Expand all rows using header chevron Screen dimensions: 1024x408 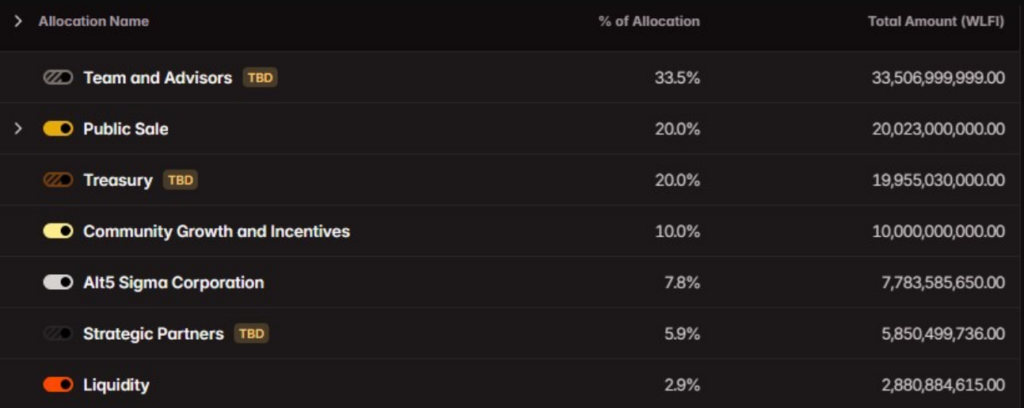[x=17, y=21]
